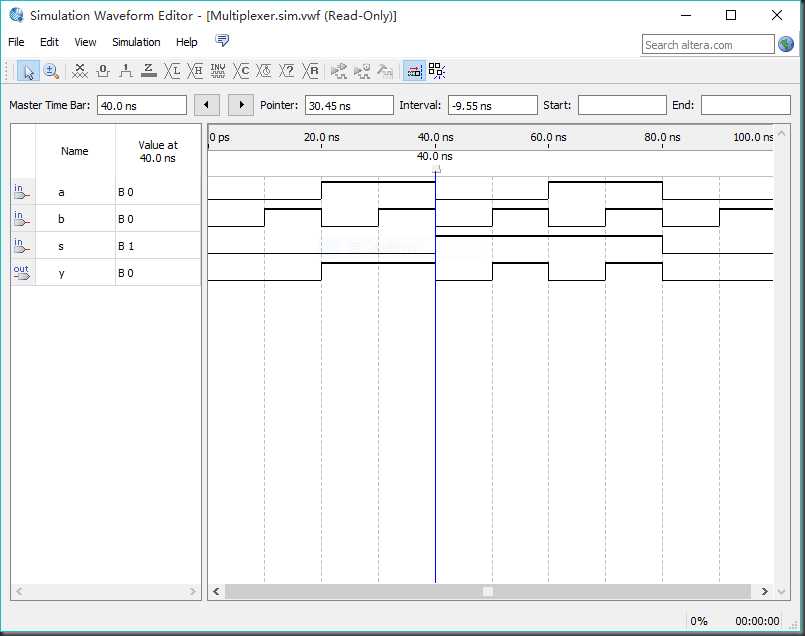
Task: Click the Interval value field
Action: pos(493,105)
